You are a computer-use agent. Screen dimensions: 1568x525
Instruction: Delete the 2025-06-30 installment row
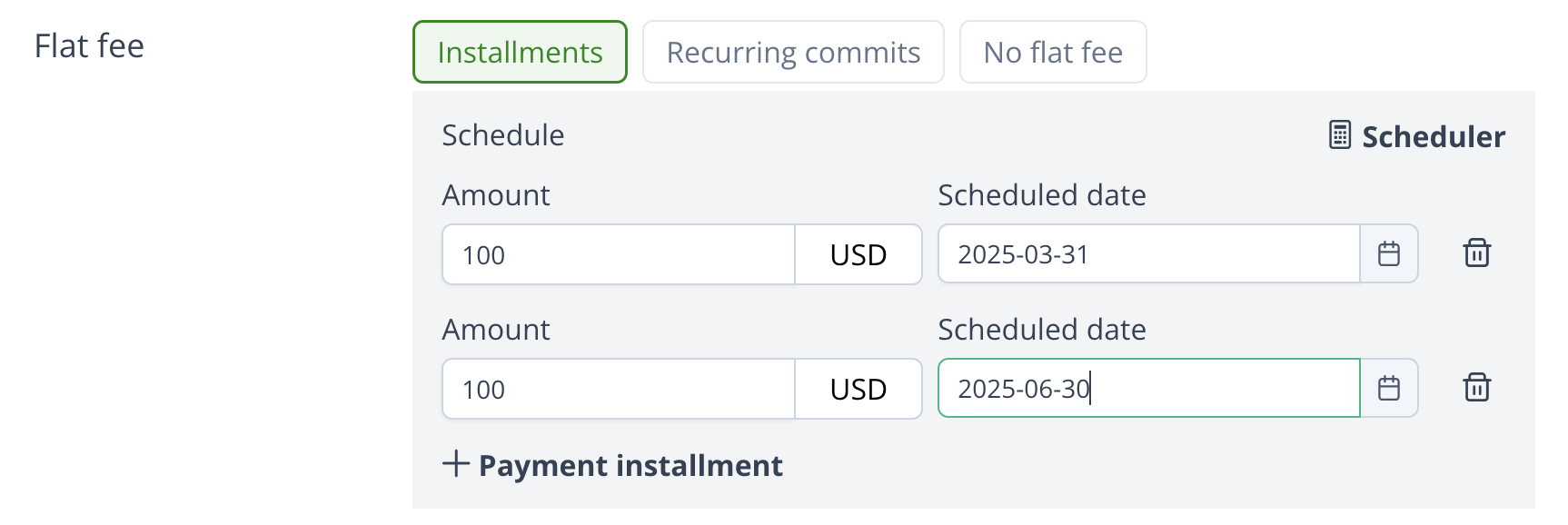[x=1477, y=388]
